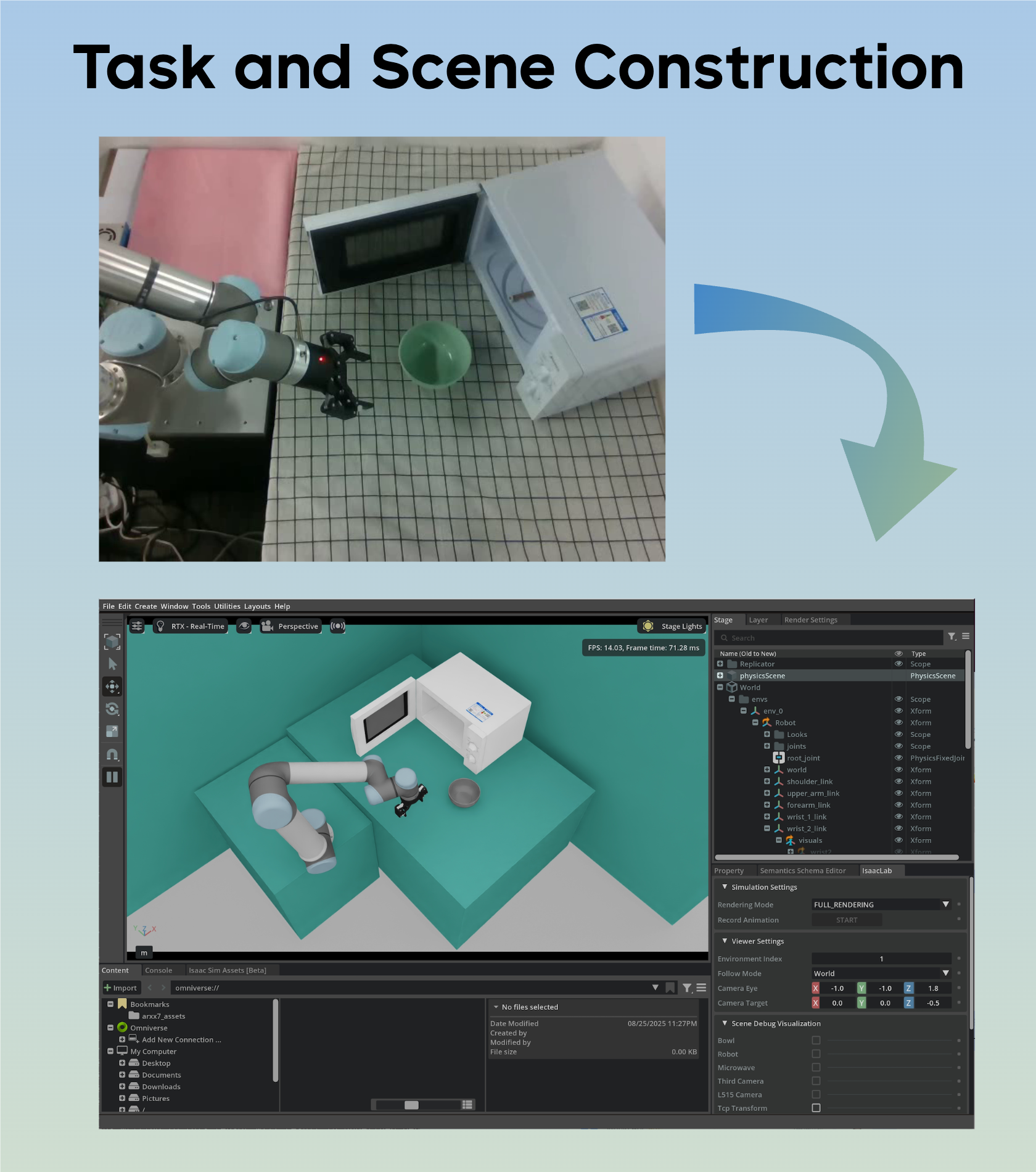This screenshot has height=1172, width=1036.
Task: Collapse the World prim
Action: tap(720, 687)
